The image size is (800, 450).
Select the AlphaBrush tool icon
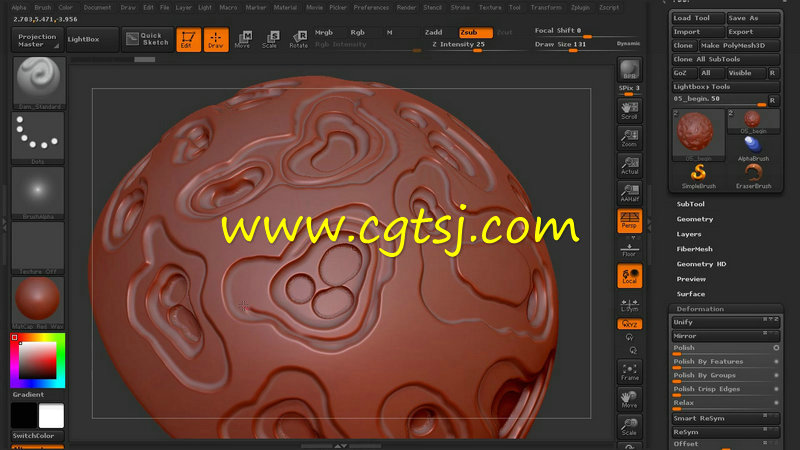753,148
